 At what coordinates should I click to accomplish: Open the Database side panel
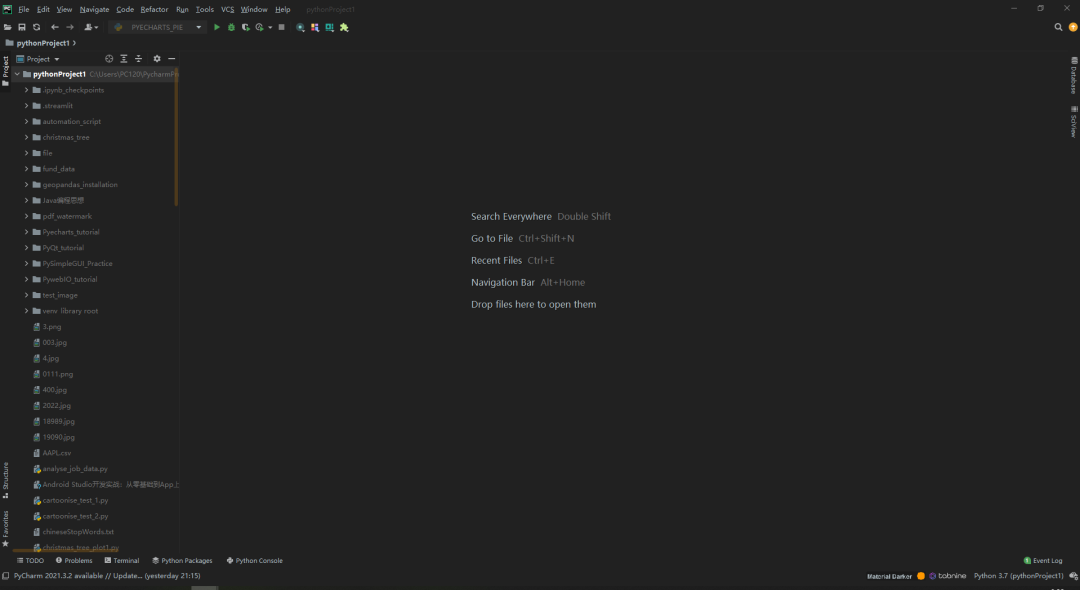coord(1074,78)
